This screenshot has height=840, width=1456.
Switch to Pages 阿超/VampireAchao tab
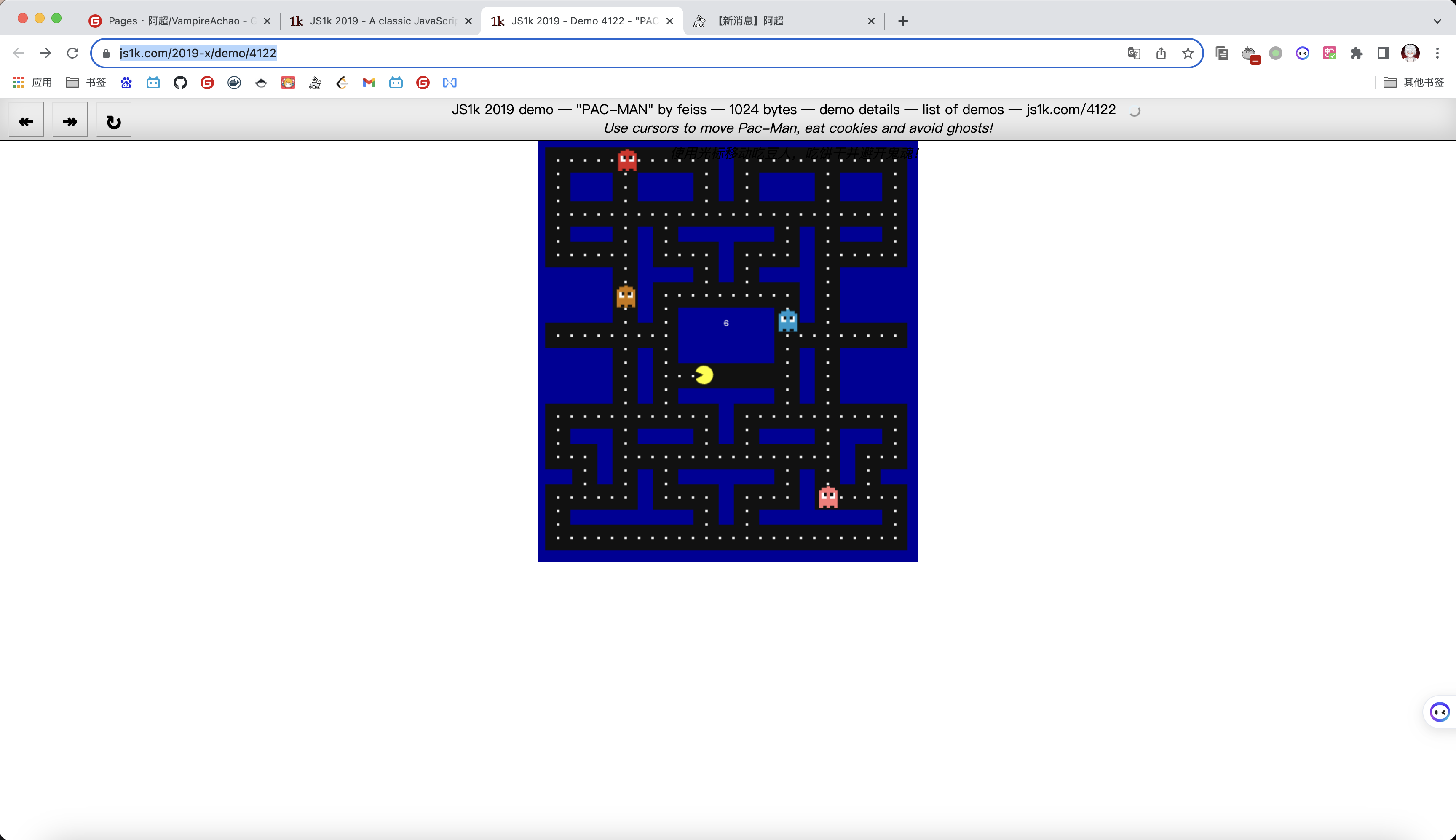point(179,21)
